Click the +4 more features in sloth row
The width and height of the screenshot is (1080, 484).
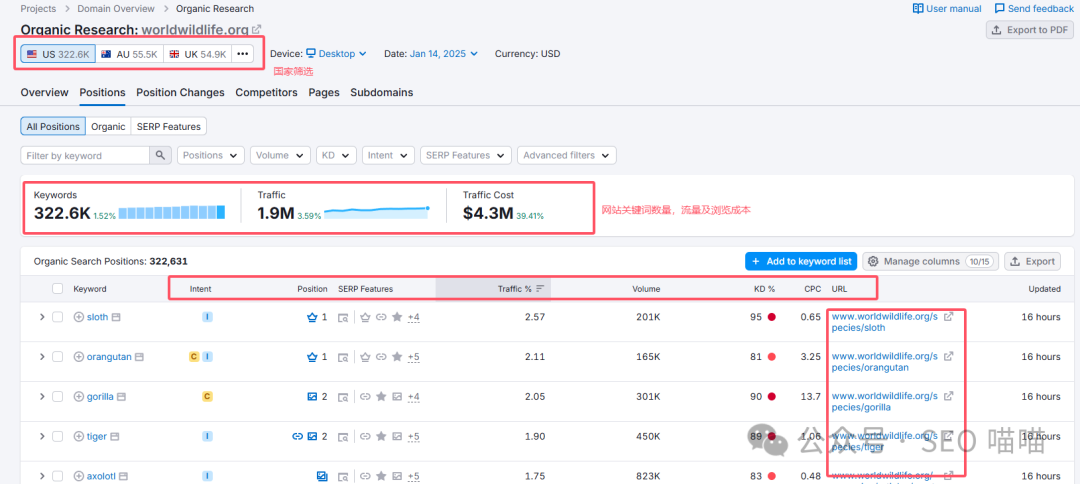point(413,317)
